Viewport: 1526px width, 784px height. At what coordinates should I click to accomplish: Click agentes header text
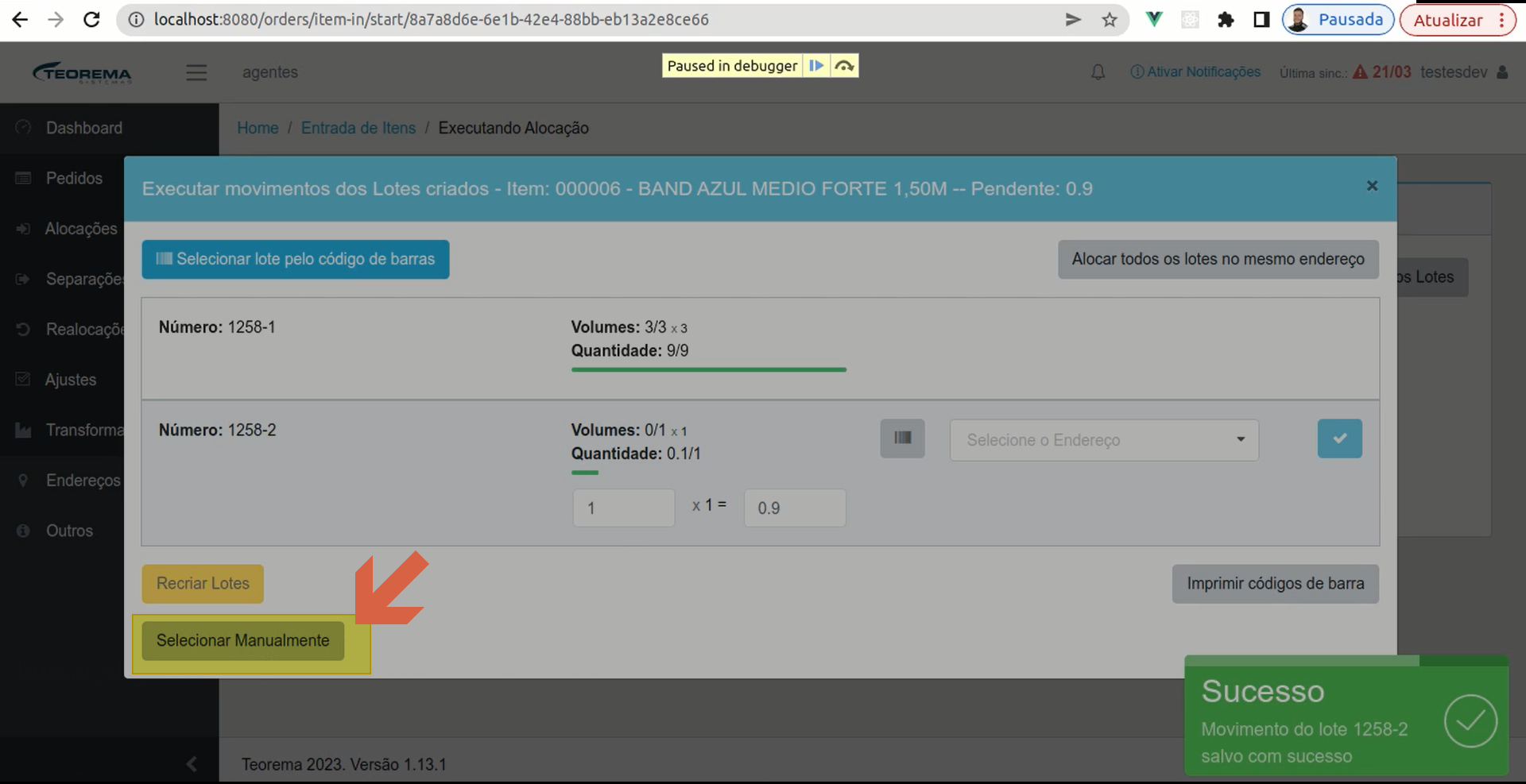pos(270,72)
